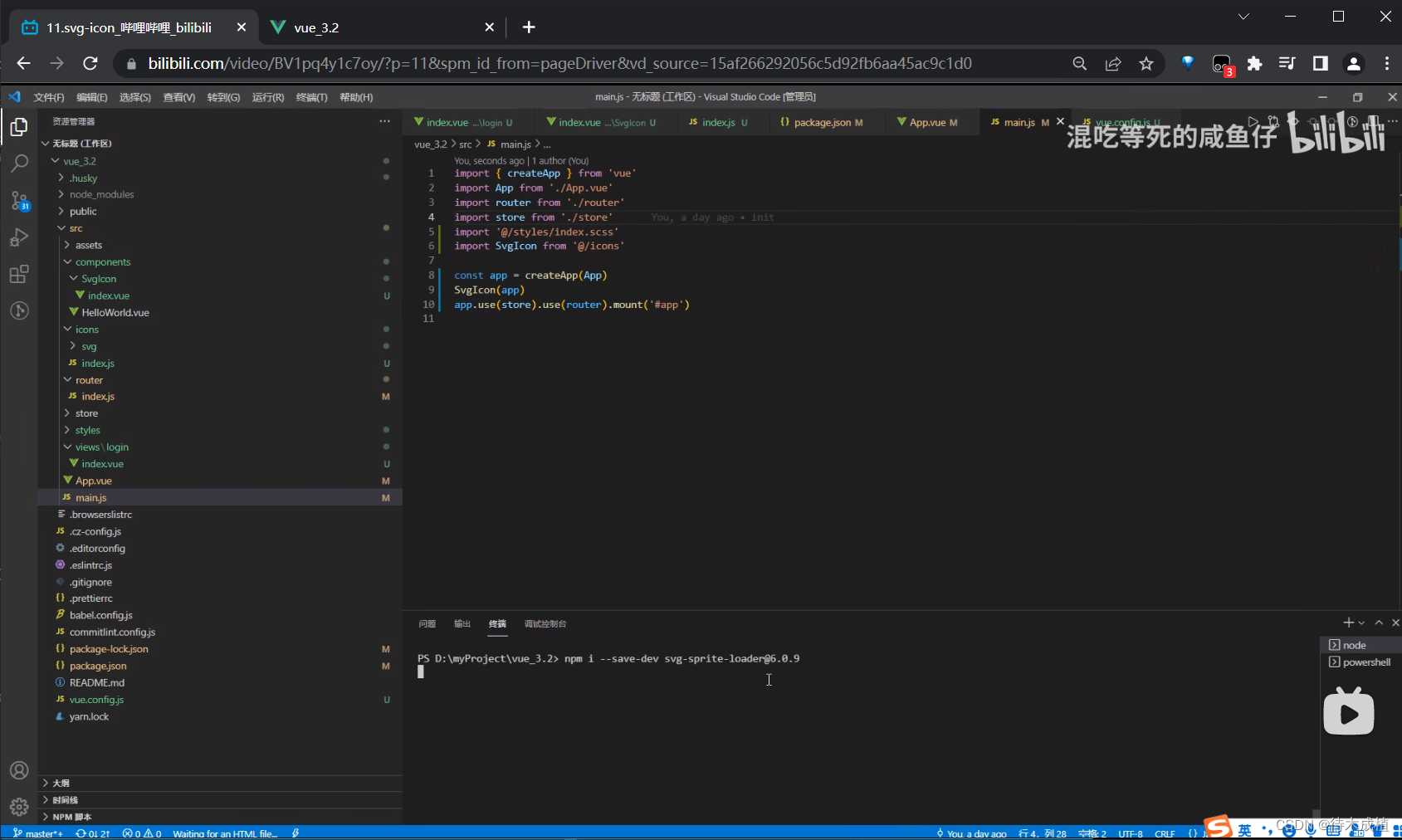Open the Accounts icon in activity bar
The image size is (1402, 840).
tap(19, 770)
